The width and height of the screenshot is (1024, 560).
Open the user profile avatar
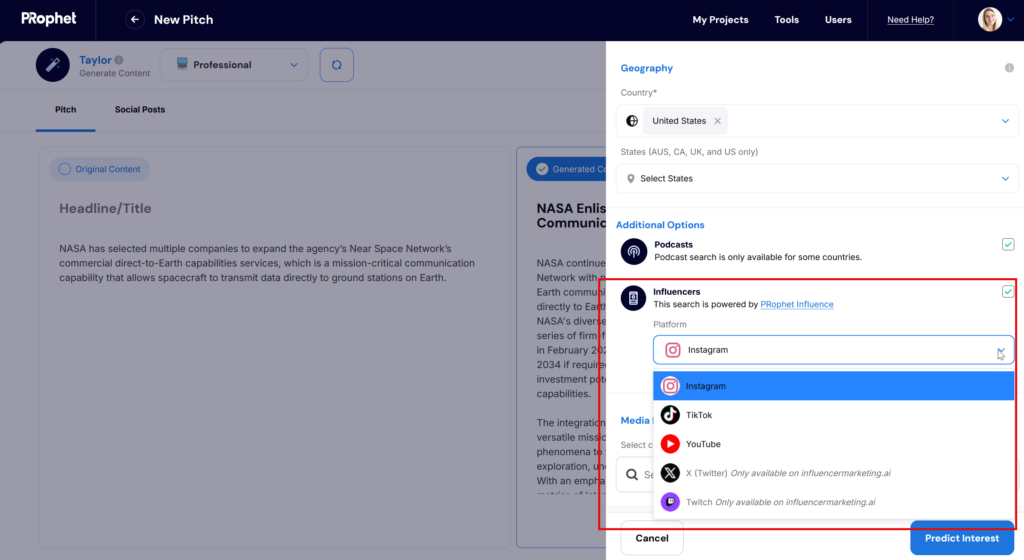[989, 20]
